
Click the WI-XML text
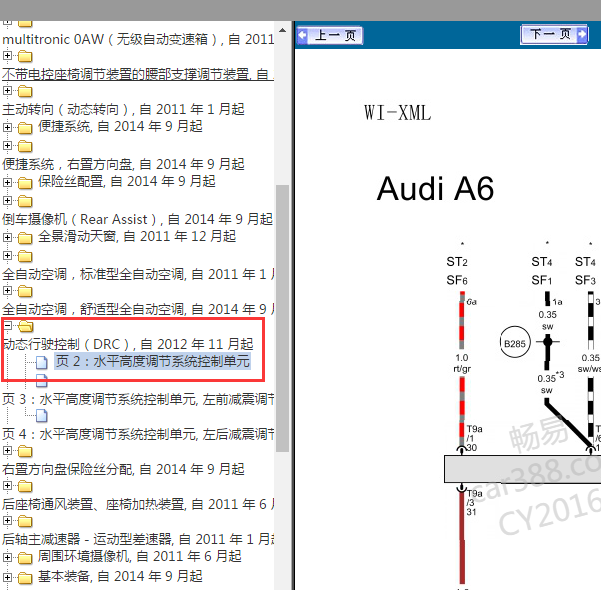click(397, 113)
